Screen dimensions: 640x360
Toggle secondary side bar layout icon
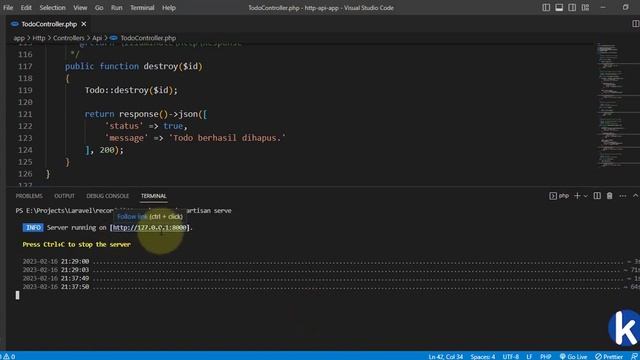click(572, 8)
